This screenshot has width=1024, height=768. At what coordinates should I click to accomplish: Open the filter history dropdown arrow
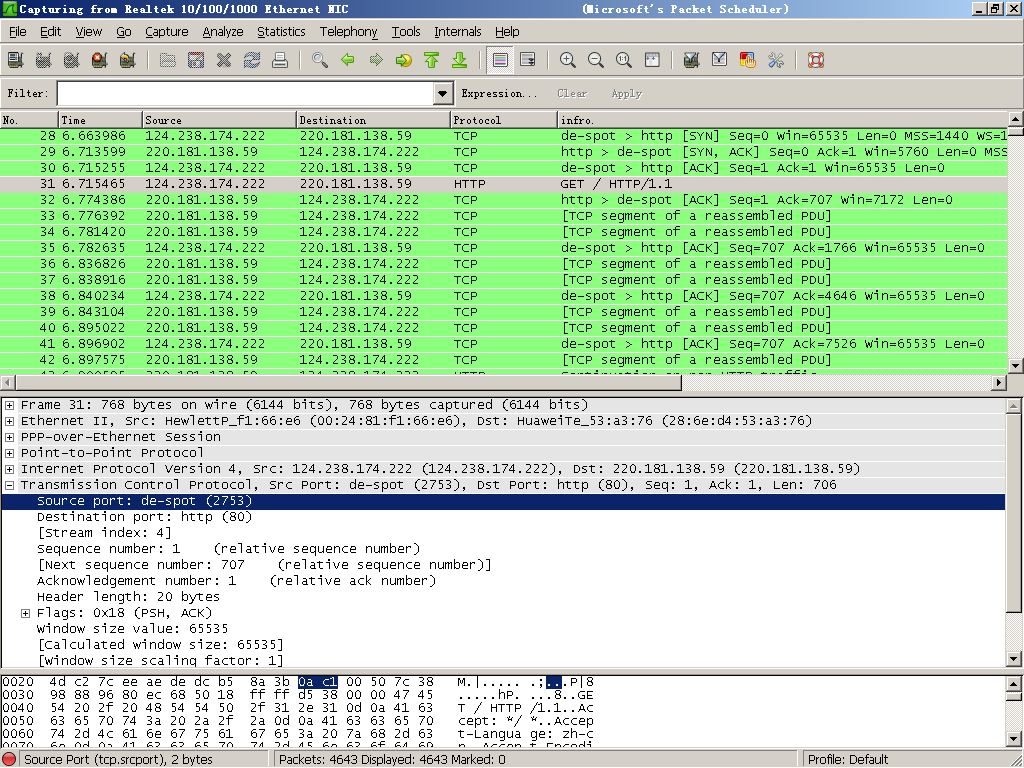click(x=443, y=93)
